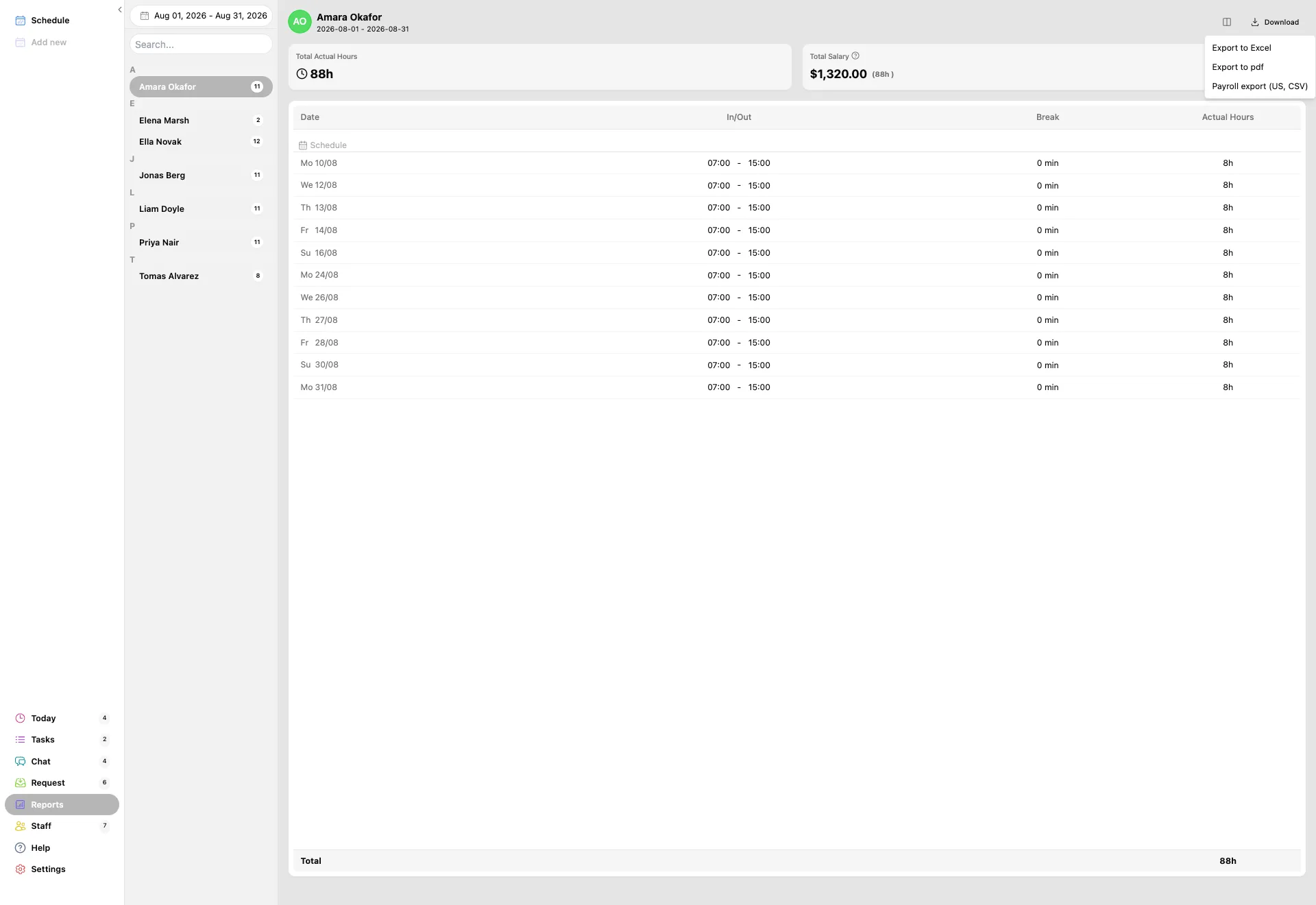Select Tomas Alvarez in staff list
This screenshot has width=1316, height=905.
[201, 276]
